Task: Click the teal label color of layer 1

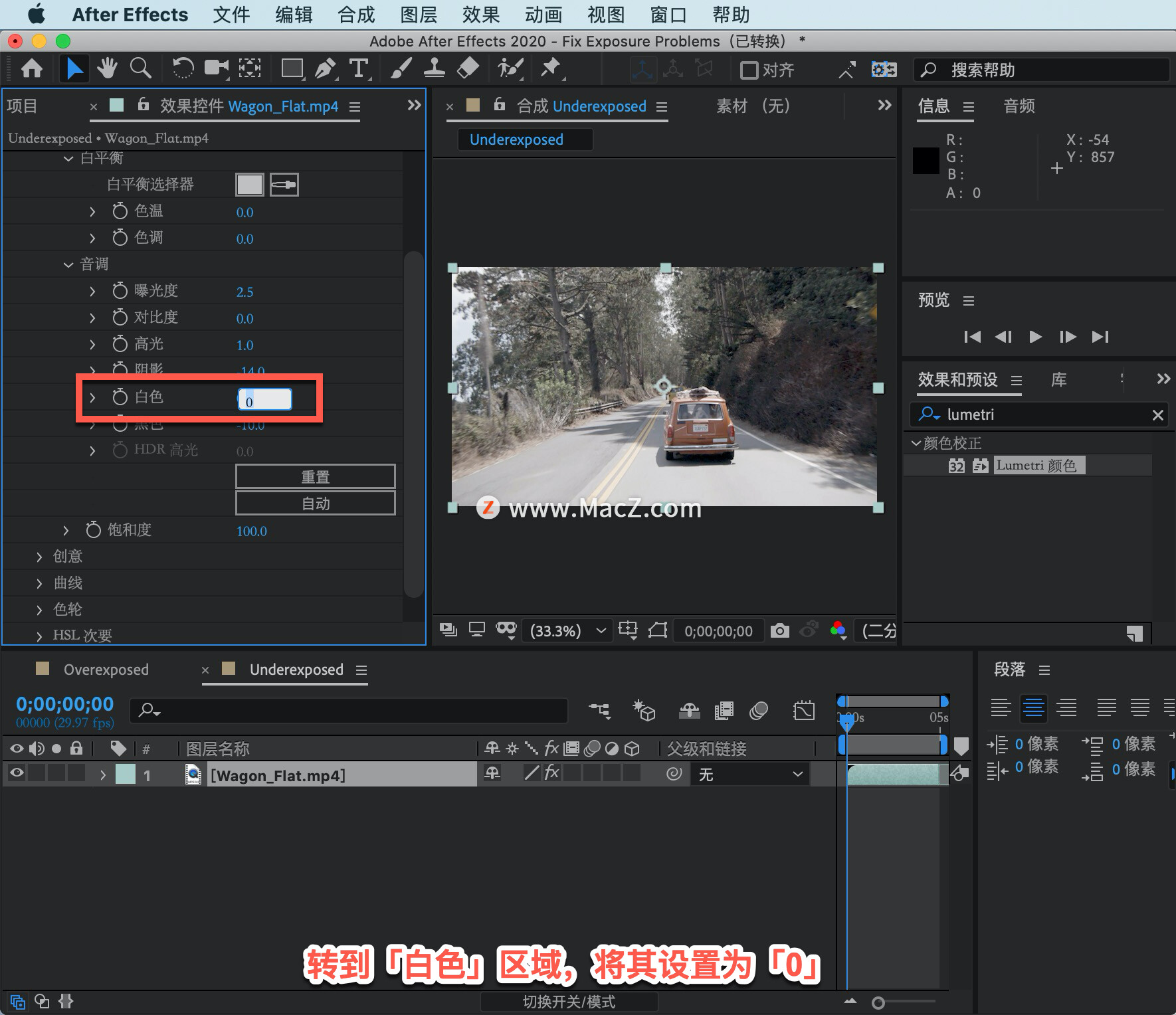Action: pos(126,774)
